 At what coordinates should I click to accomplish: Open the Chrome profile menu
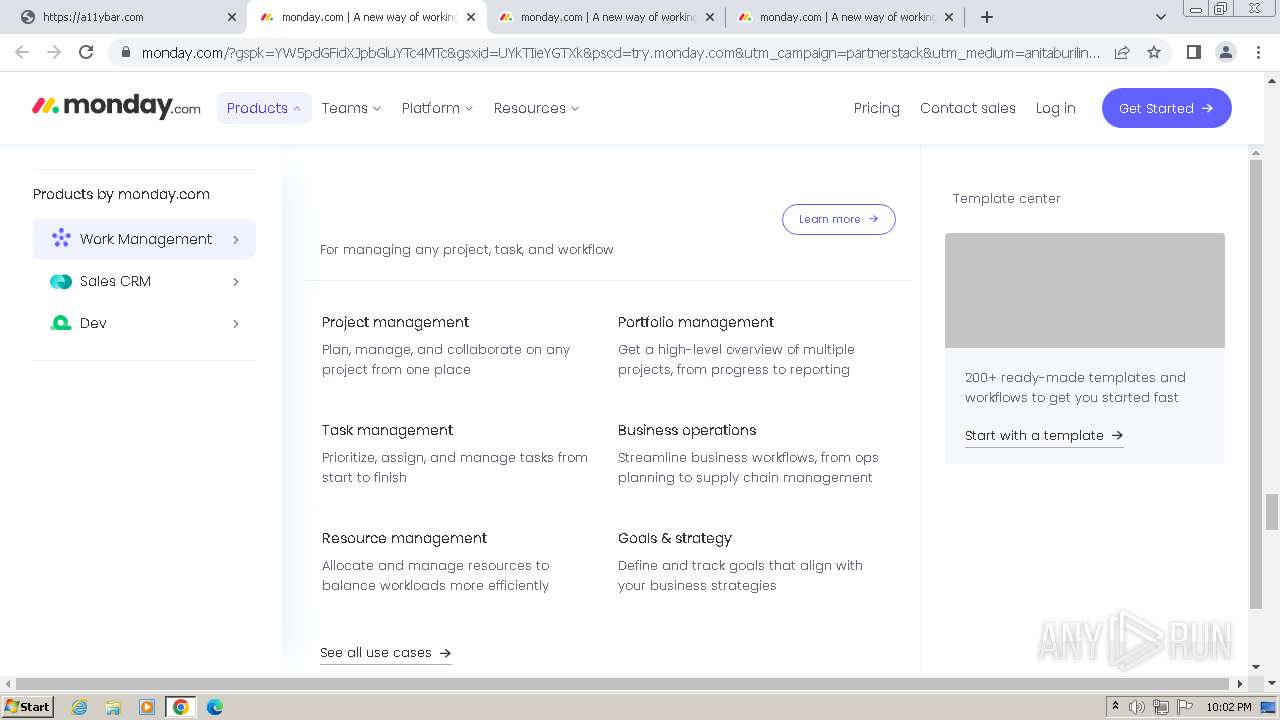(x=1225, y=52)
